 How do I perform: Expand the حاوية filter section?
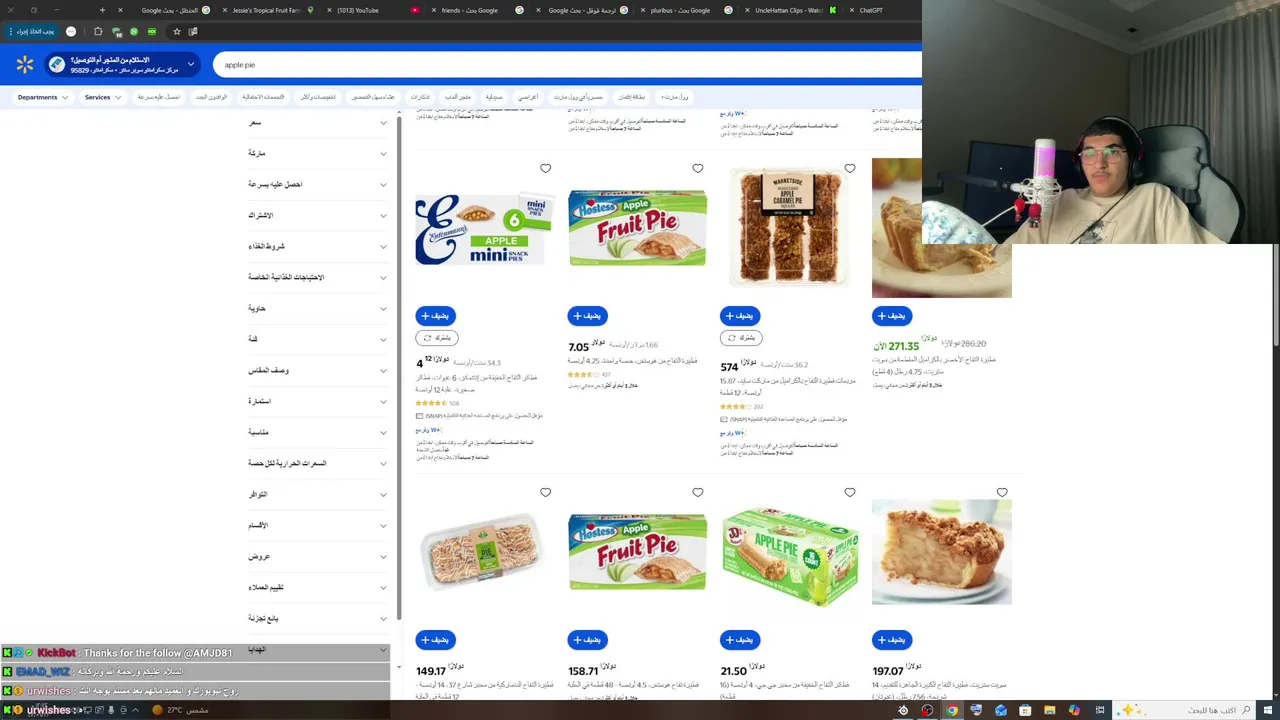coord(318,309)
